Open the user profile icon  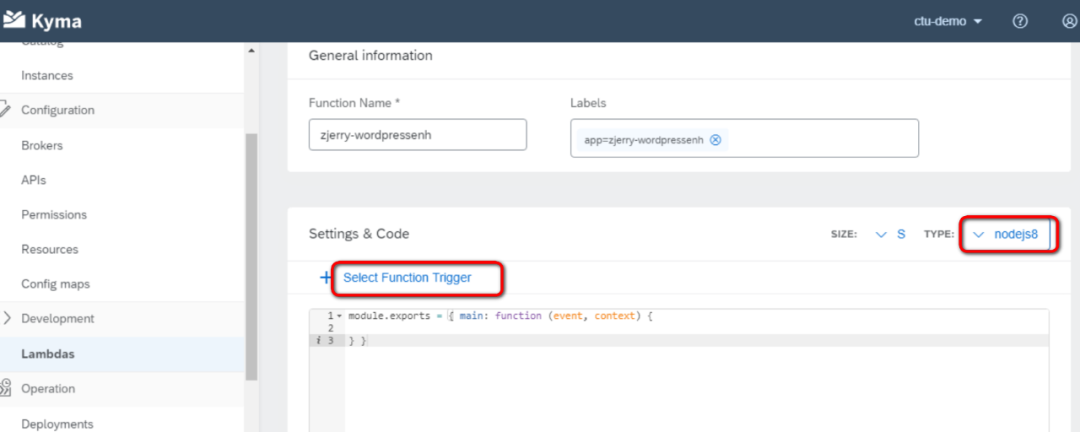click(1069, 21)
